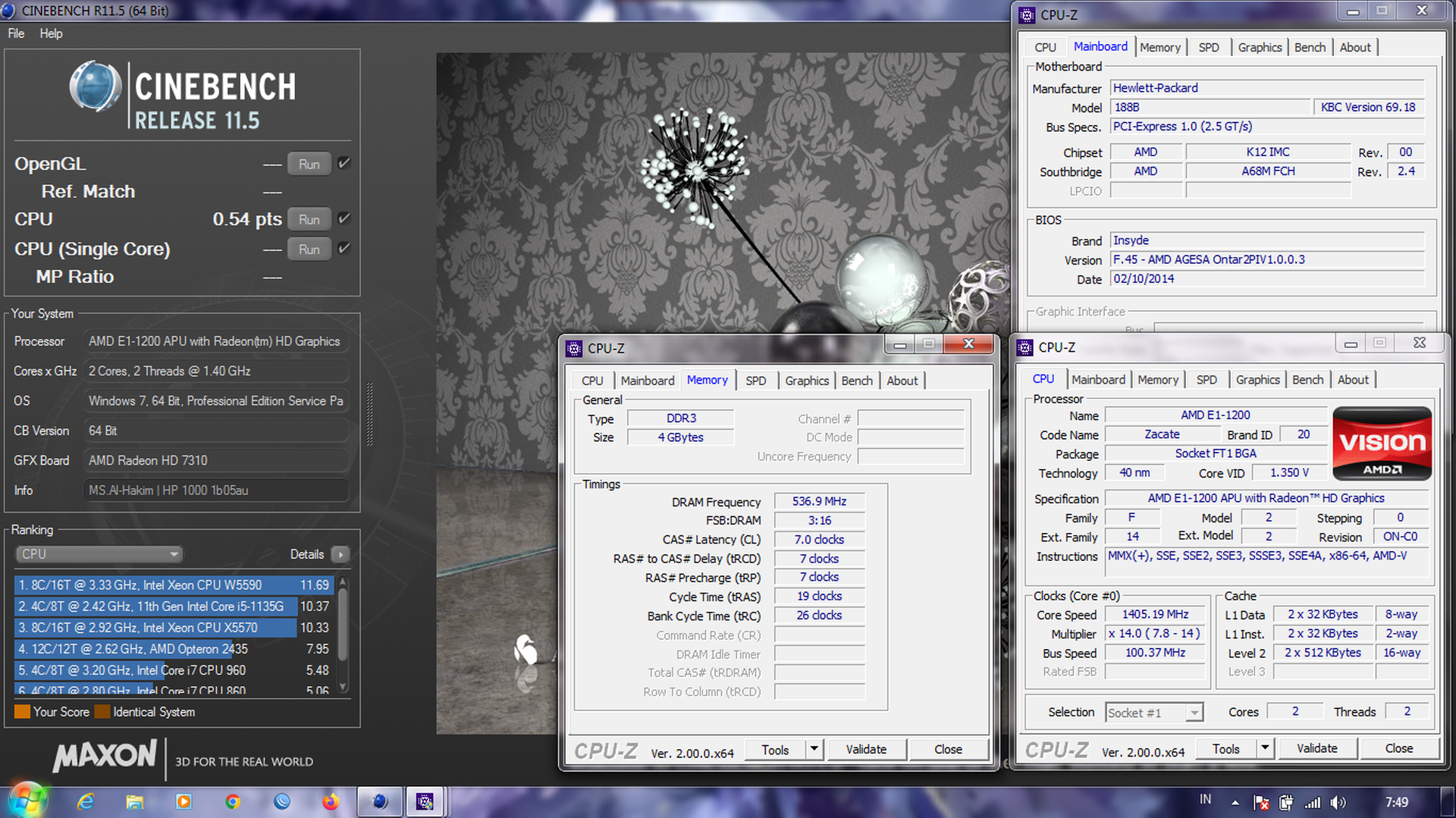Open Mainboard tab in CPU window
1456x818 pixels.
tap(1098, 380)
